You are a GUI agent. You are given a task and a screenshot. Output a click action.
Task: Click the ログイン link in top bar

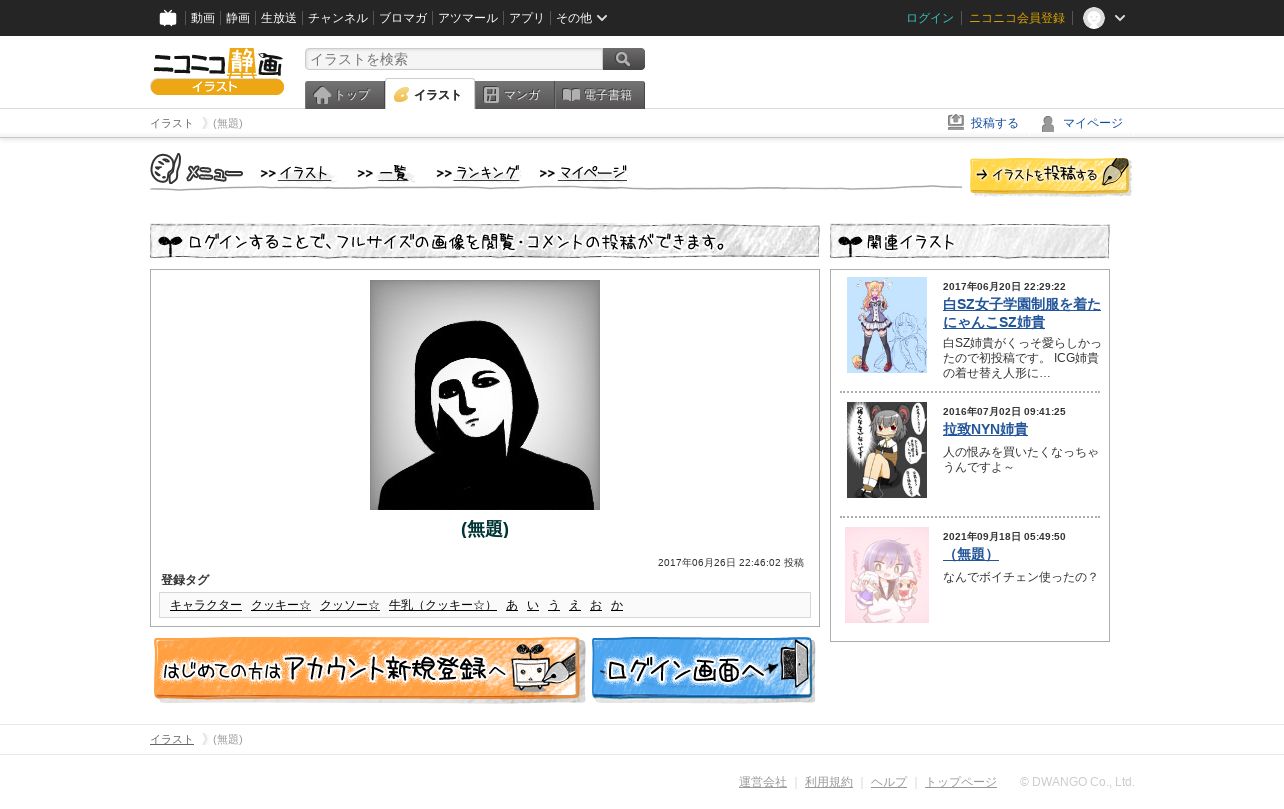(x=930, y=18)
